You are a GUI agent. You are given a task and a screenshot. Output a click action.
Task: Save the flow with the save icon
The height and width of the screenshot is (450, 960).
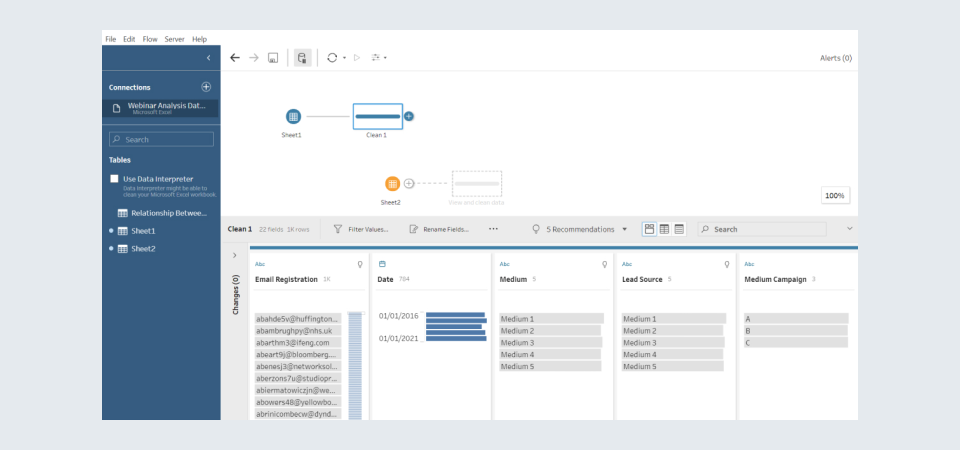pyautogui.click(x=273, y=58)
